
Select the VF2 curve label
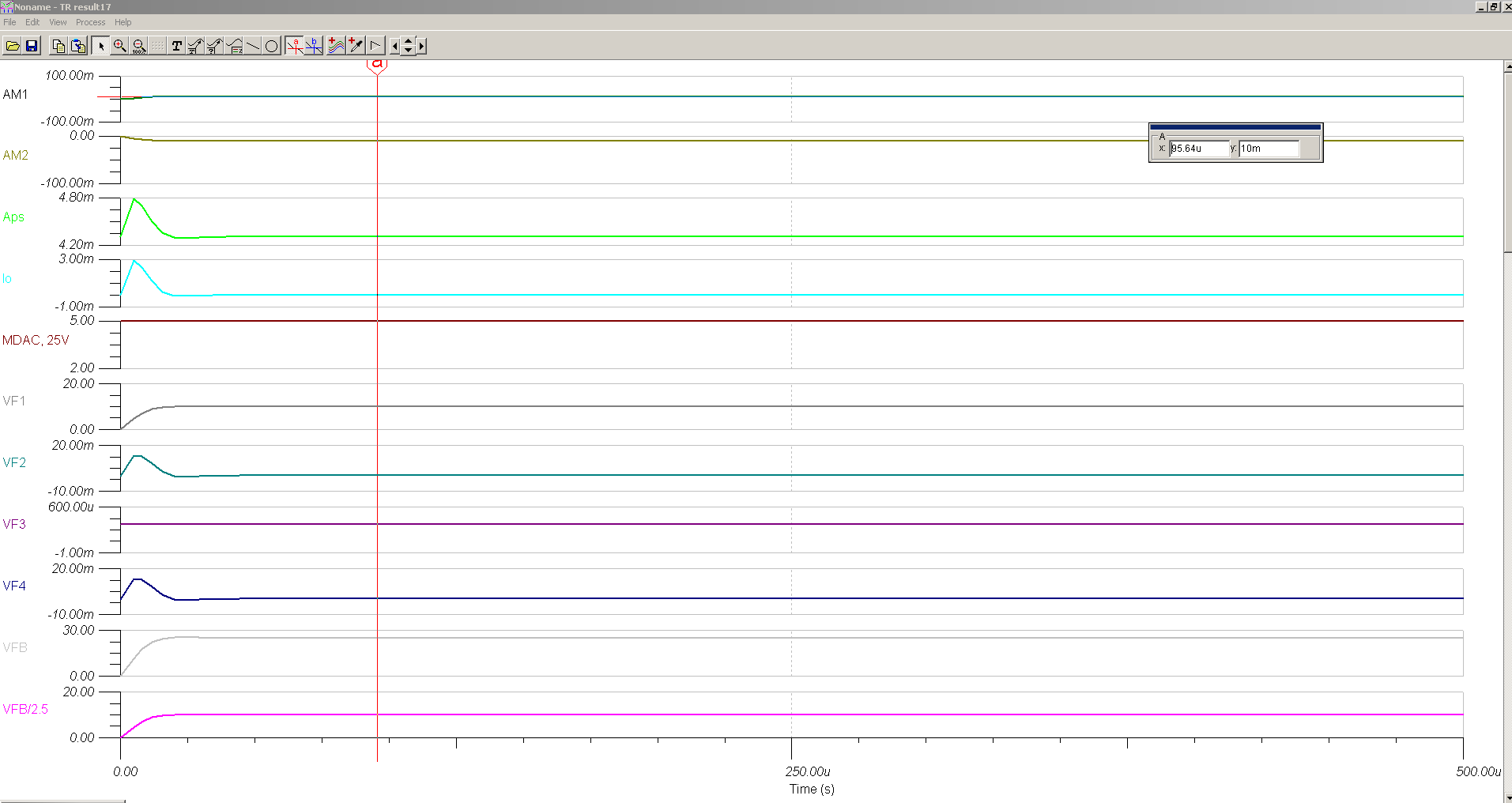click(x=14, y=463)
